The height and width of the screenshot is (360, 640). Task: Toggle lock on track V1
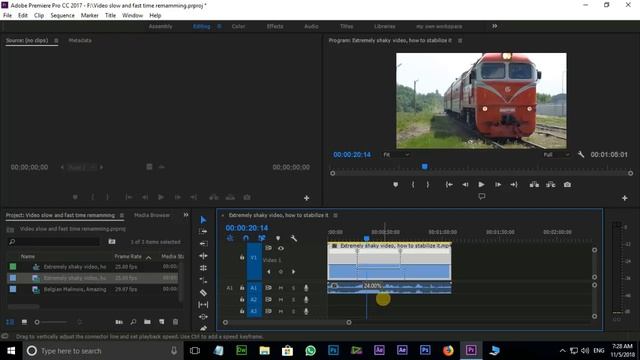tap(242, 258)
